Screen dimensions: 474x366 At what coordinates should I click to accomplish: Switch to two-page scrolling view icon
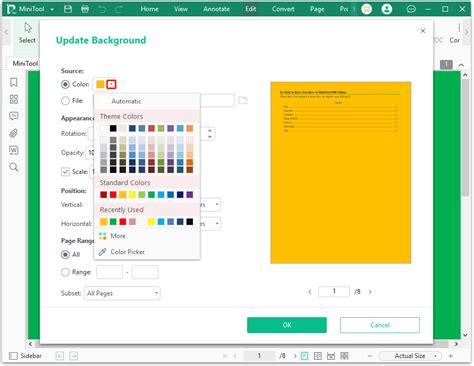coord(344,356)
